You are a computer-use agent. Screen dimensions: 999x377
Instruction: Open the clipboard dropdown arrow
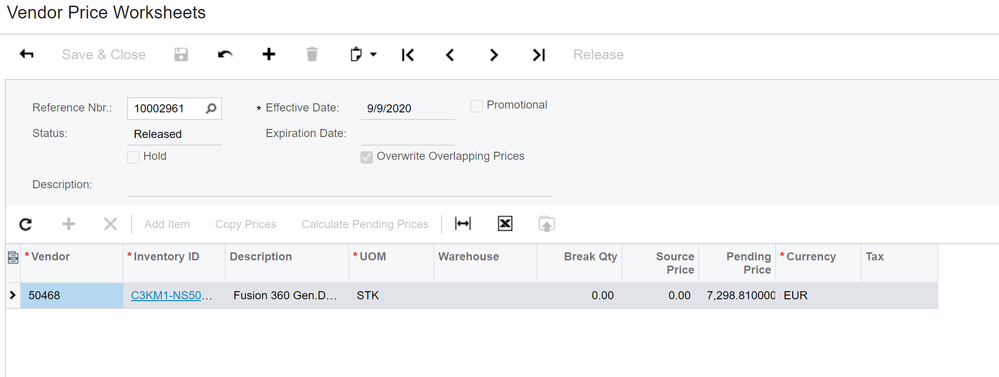[x=373, y=55]
